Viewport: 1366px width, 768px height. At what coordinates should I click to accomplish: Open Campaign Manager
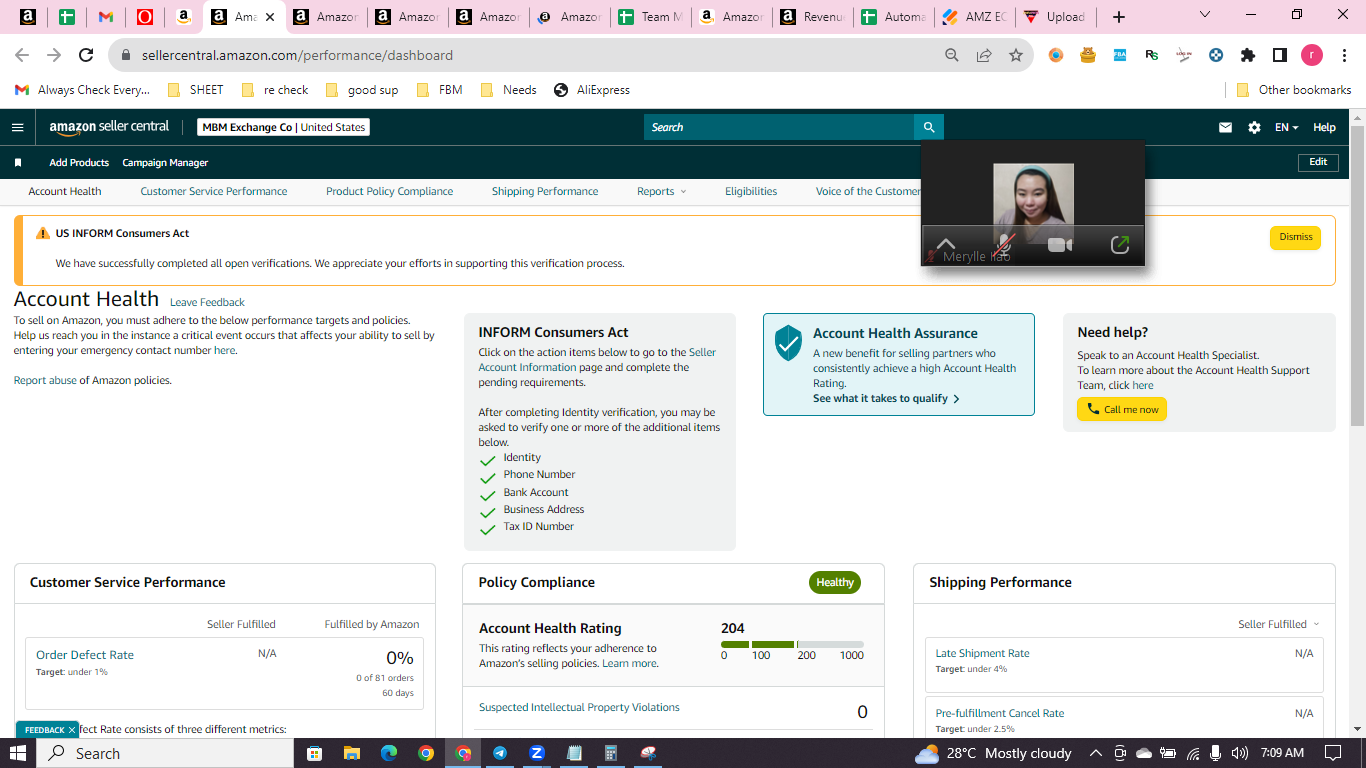165,162
